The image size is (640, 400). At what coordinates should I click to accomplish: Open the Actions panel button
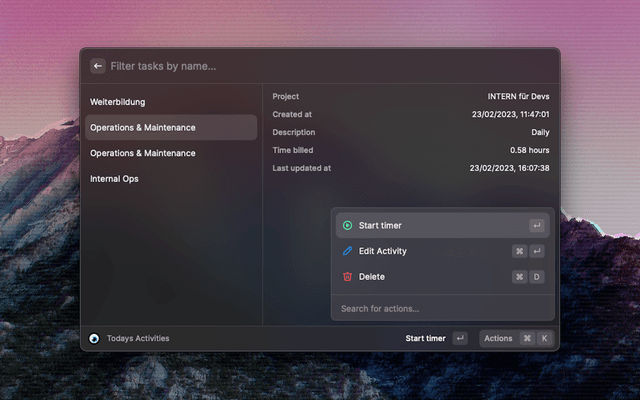pos(498,338)
